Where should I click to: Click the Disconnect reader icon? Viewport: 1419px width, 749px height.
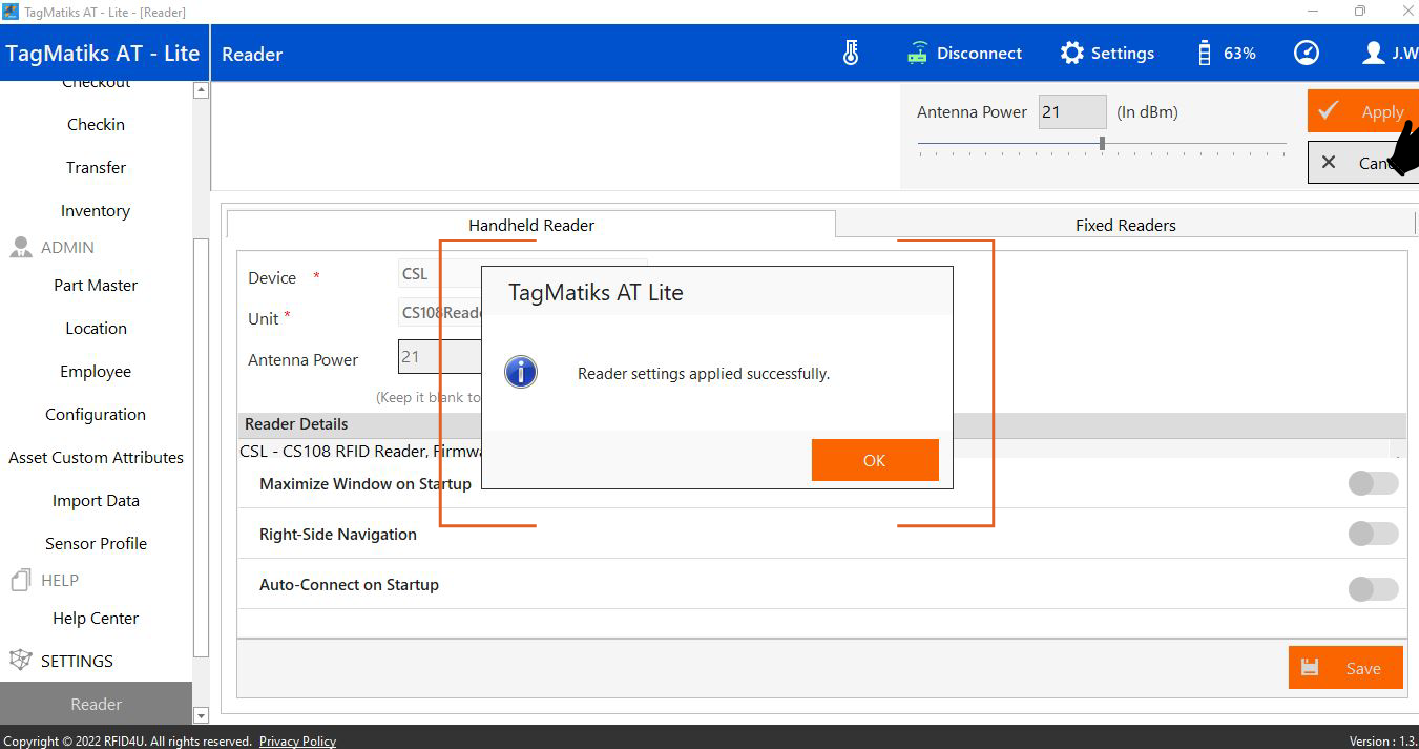[x=917, y=54]
